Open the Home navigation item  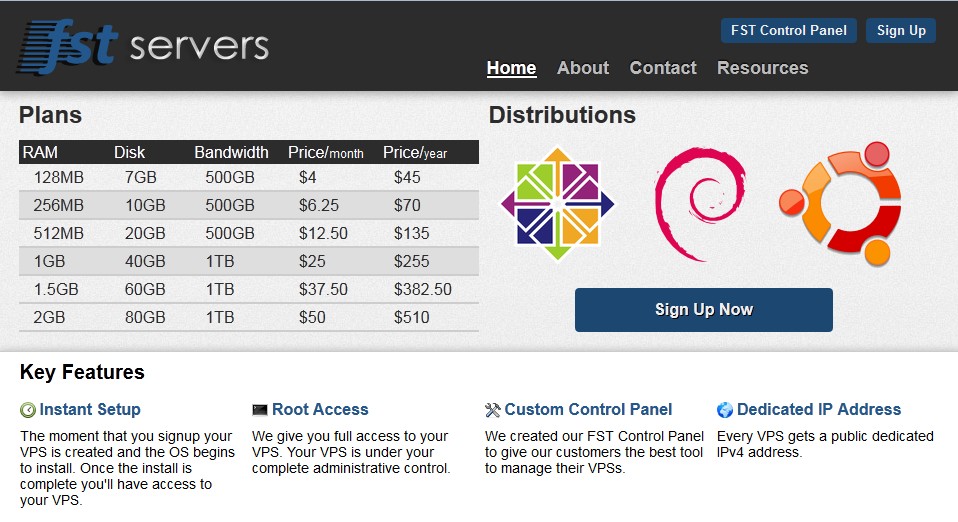tap(511, 68)
